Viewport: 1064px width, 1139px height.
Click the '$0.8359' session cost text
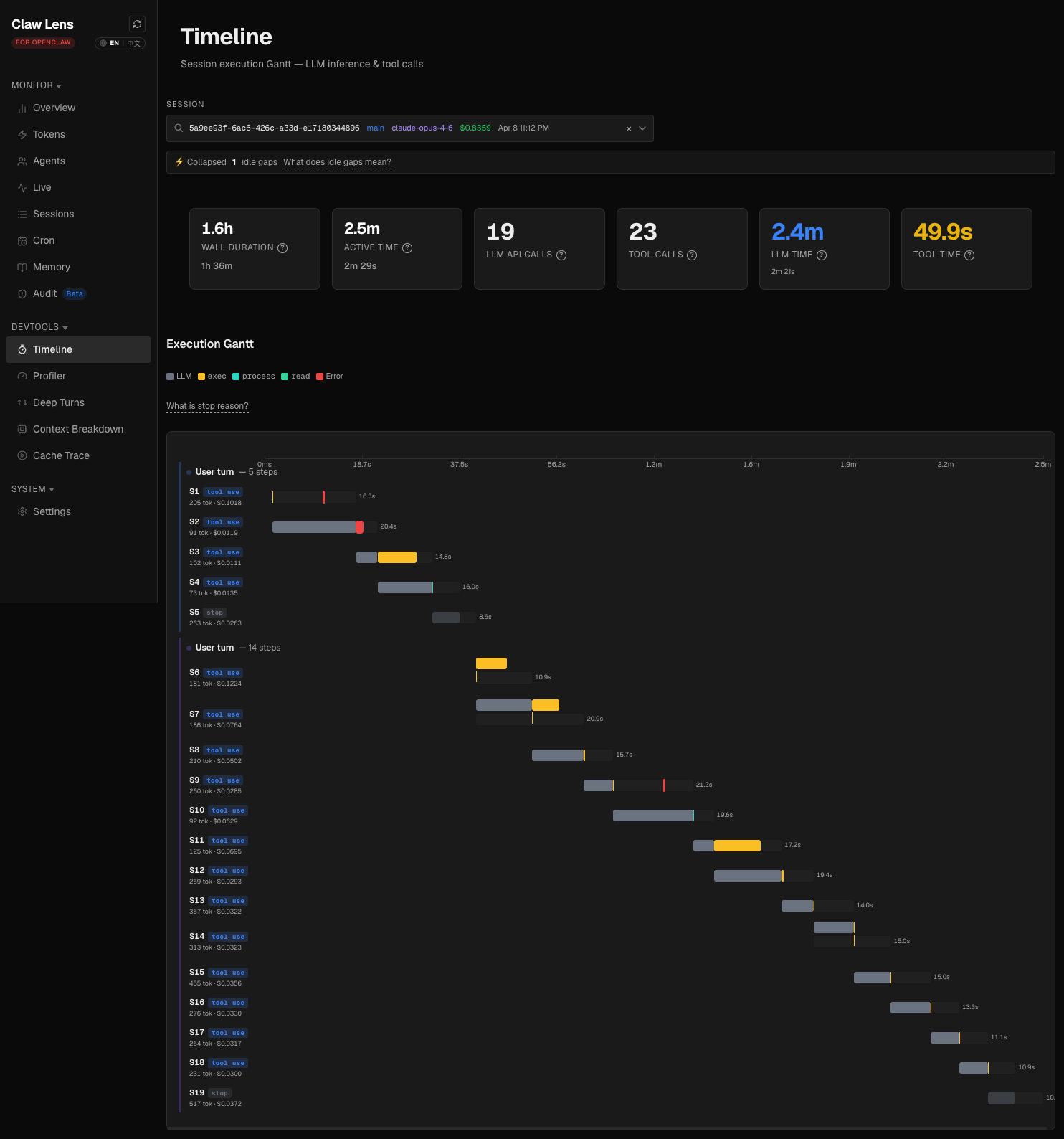pos(475,128)
